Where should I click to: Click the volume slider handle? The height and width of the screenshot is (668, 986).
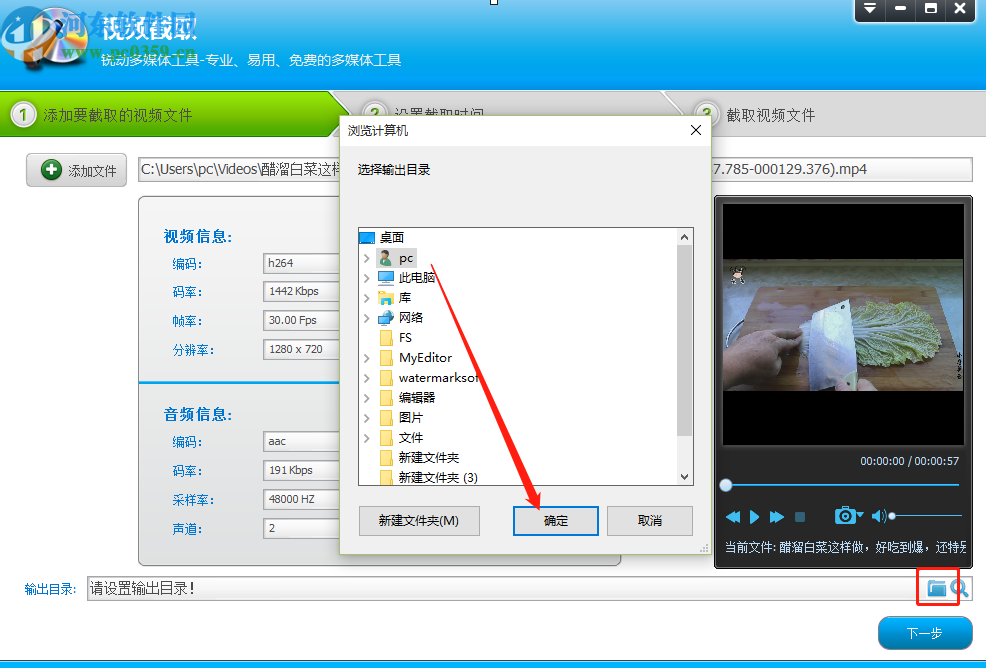pyautogui.click(x=894, y=516)
